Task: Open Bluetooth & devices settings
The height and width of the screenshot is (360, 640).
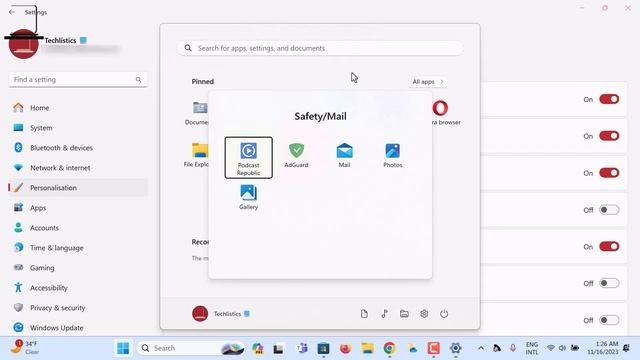Action: pyautogui.click(x=78, y=148)
